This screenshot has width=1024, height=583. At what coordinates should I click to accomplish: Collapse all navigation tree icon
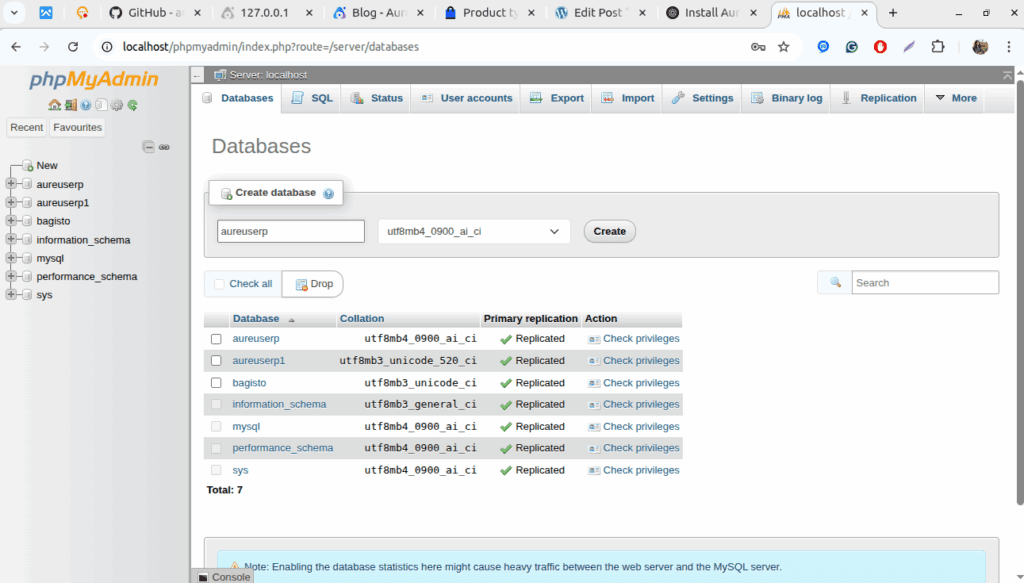pos(148,147)
